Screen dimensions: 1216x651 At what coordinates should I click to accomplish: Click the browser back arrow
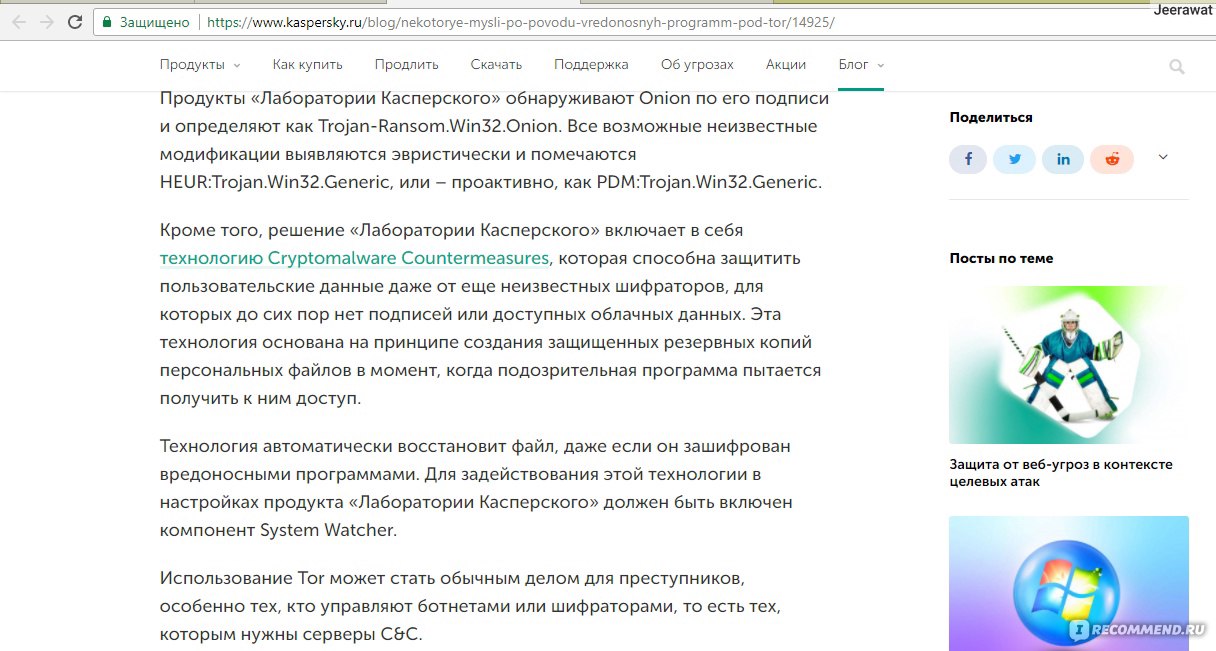click(x=18, y=21)
